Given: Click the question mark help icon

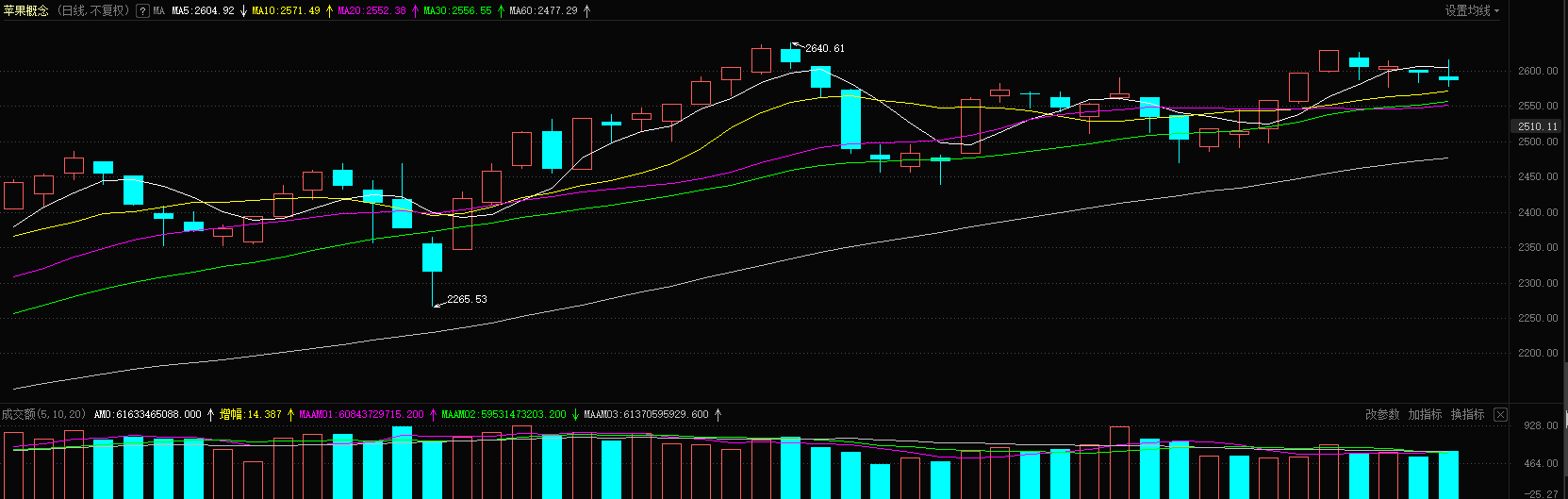Looking at the screenshot, I should pos(142,11).
